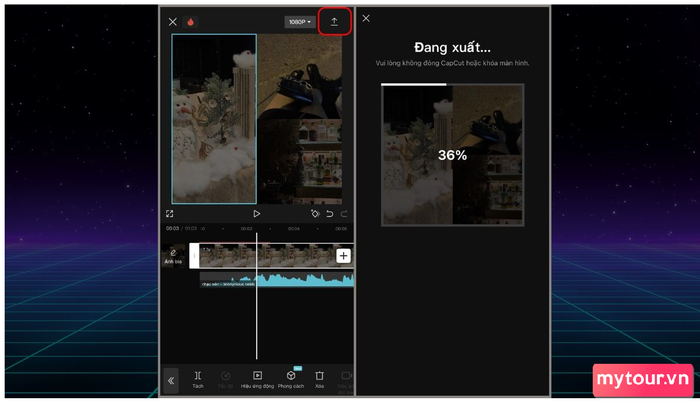Undo the last edit
This screenshot has height=405, width=700.
(329, 214)
